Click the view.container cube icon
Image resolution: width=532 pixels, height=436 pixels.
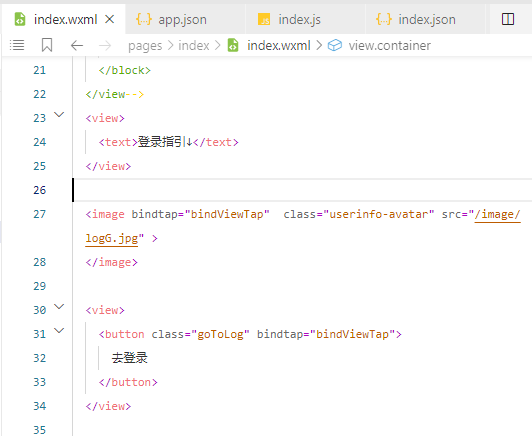pyautogui.click(x=335, y=45)
